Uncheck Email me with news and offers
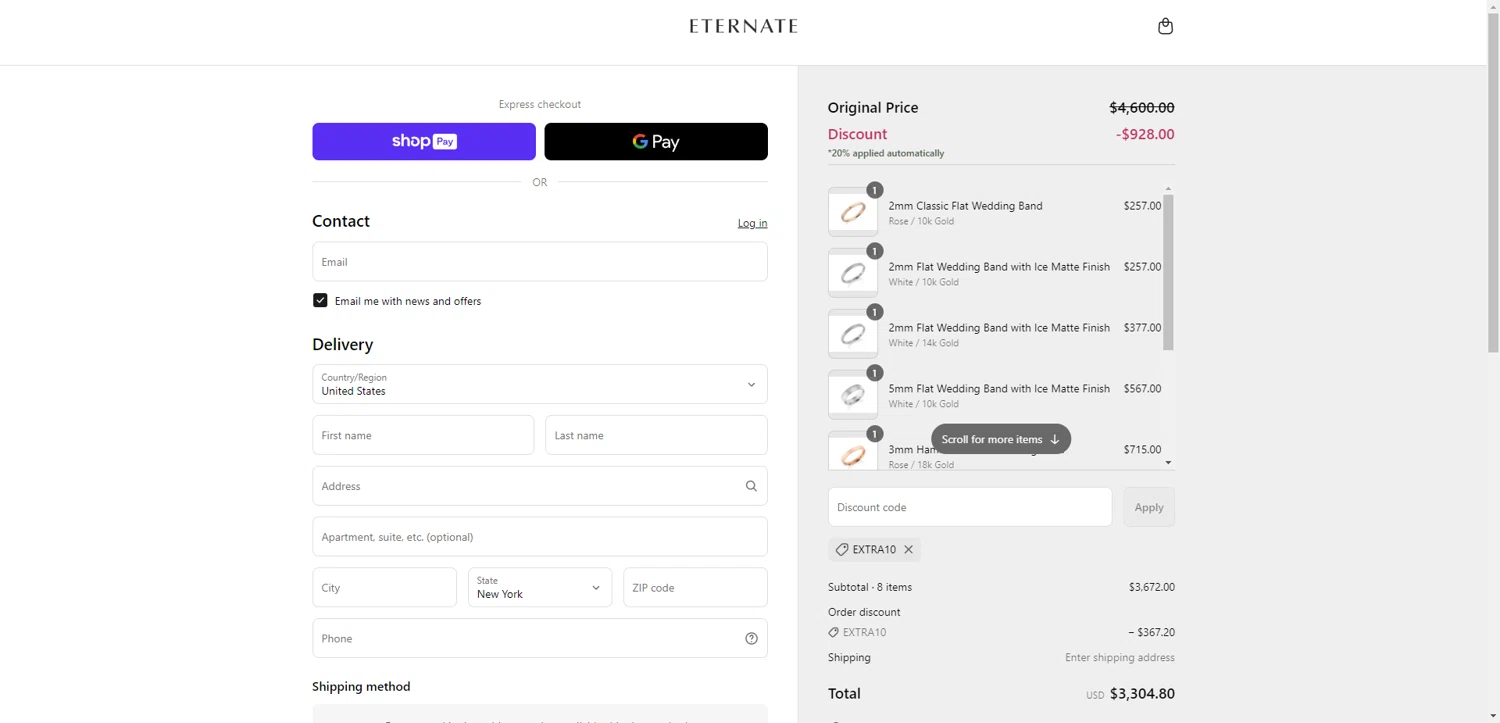This screenshot has height=723, width=1500. [x=320, y=300]
